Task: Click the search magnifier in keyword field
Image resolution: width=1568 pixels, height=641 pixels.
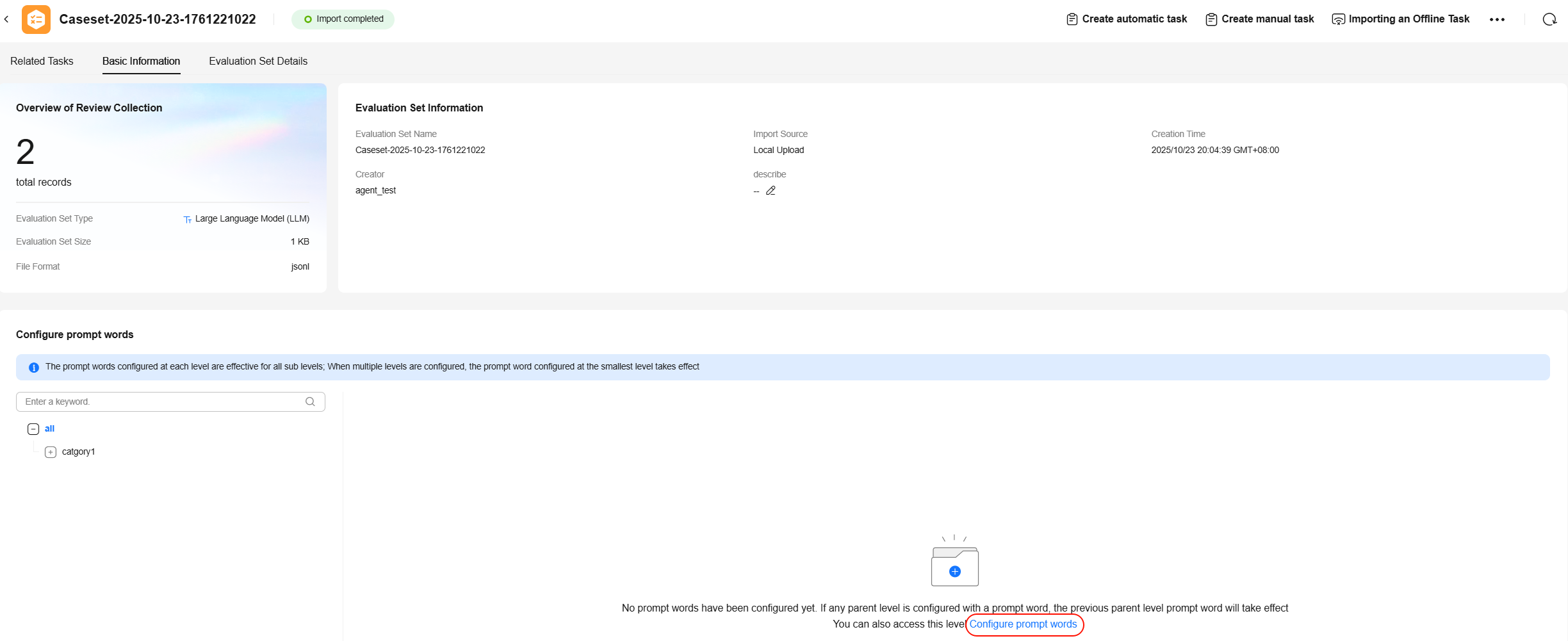Action: (310, 402)
